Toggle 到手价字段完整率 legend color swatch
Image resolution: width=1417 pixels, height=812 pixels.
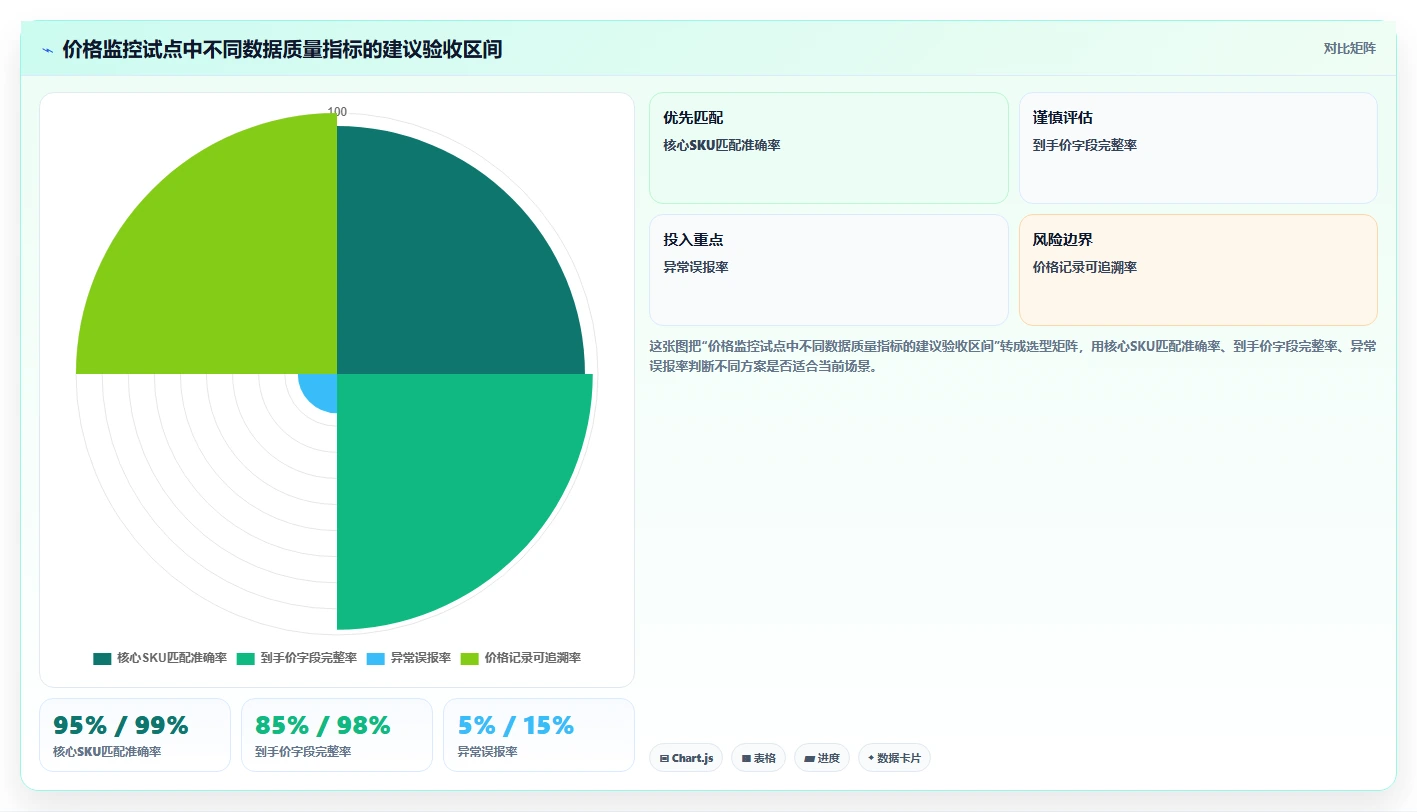(246, 658)
